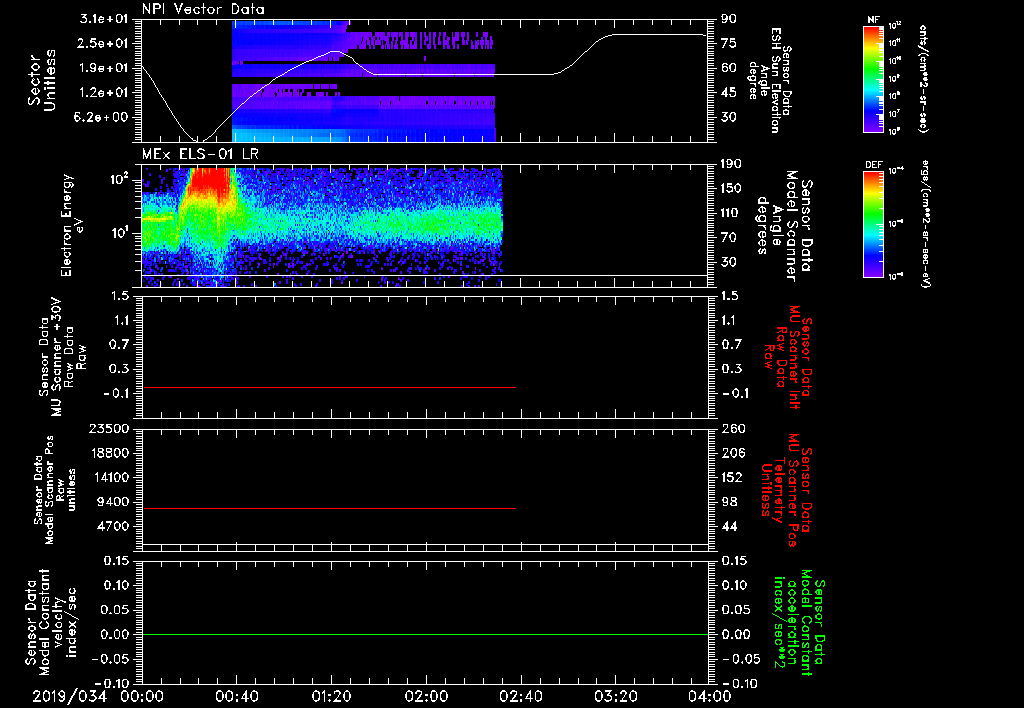
Task: Select the 'Model Scanner Pos Raw' axis label
Action: [x=56, y=490]
